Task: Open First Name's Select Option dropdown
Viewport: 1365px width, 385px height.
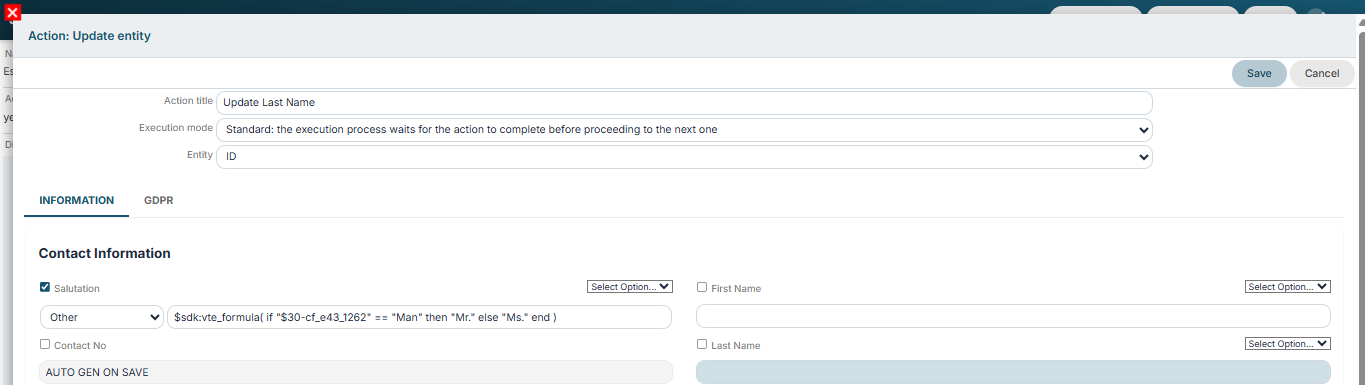Action: (x=1288, y=286)
